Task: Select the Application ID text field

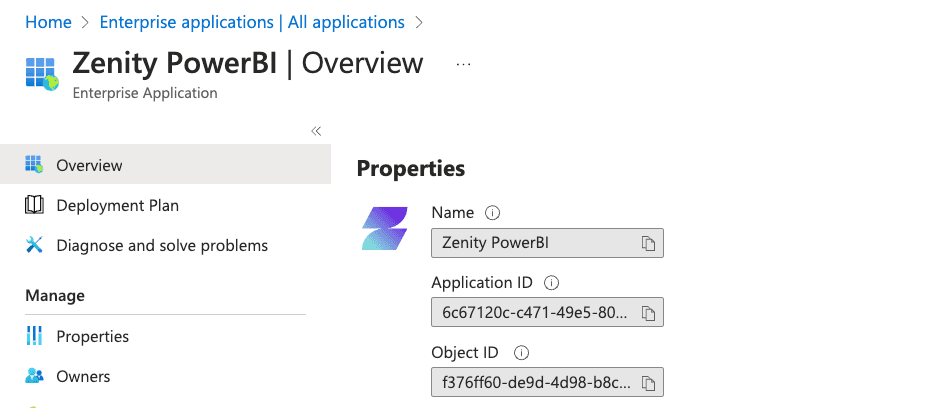Action: [547, 312]
